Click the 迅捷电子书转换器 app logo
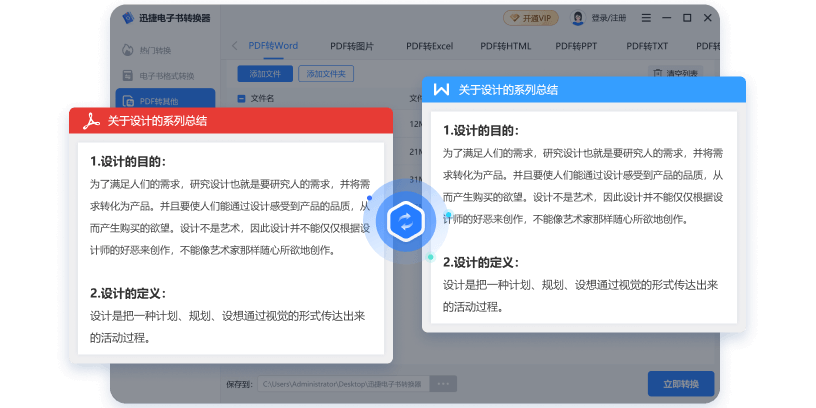 [x=127, y=18]
